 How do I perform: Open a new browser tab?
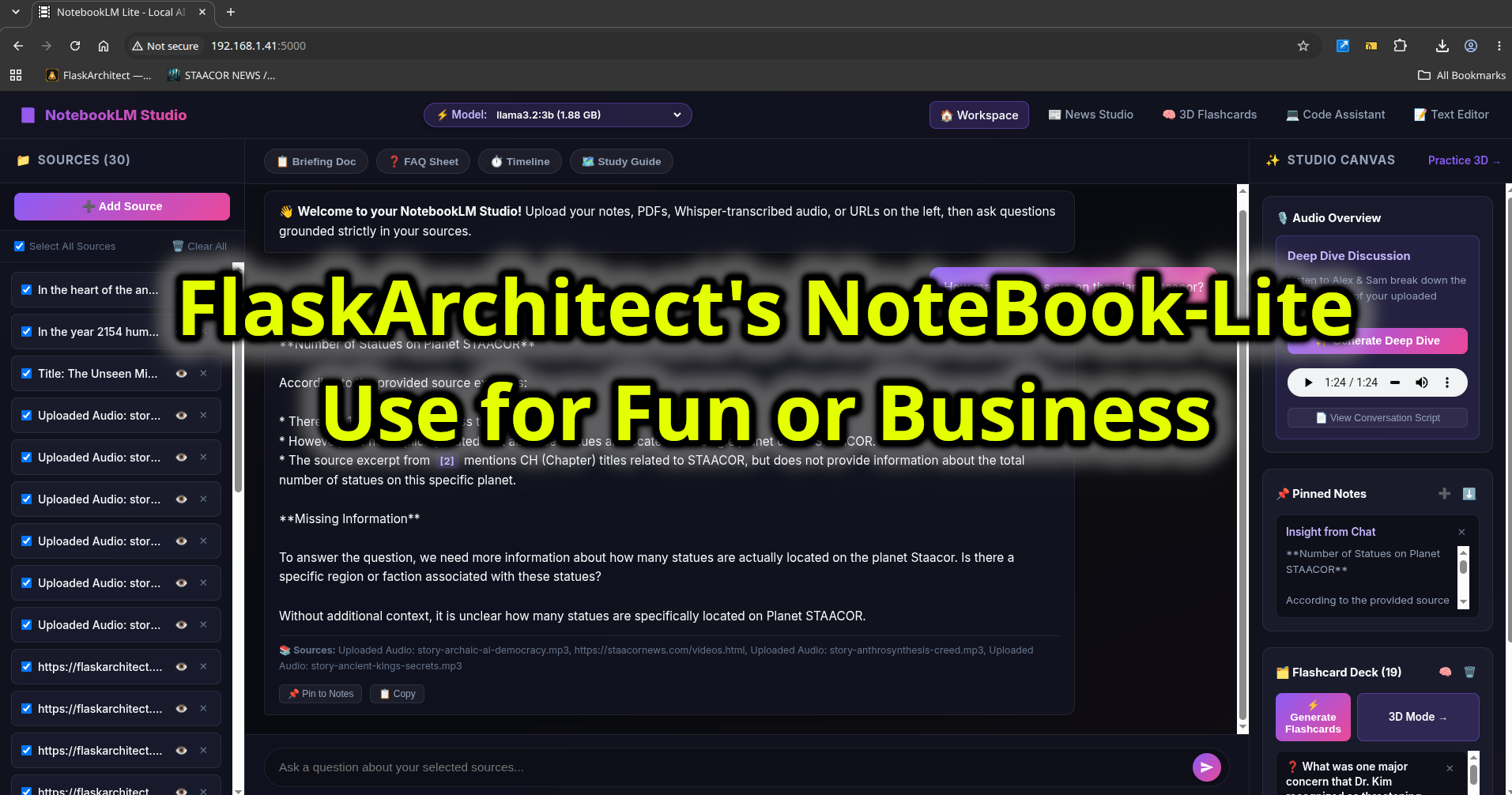231,12
